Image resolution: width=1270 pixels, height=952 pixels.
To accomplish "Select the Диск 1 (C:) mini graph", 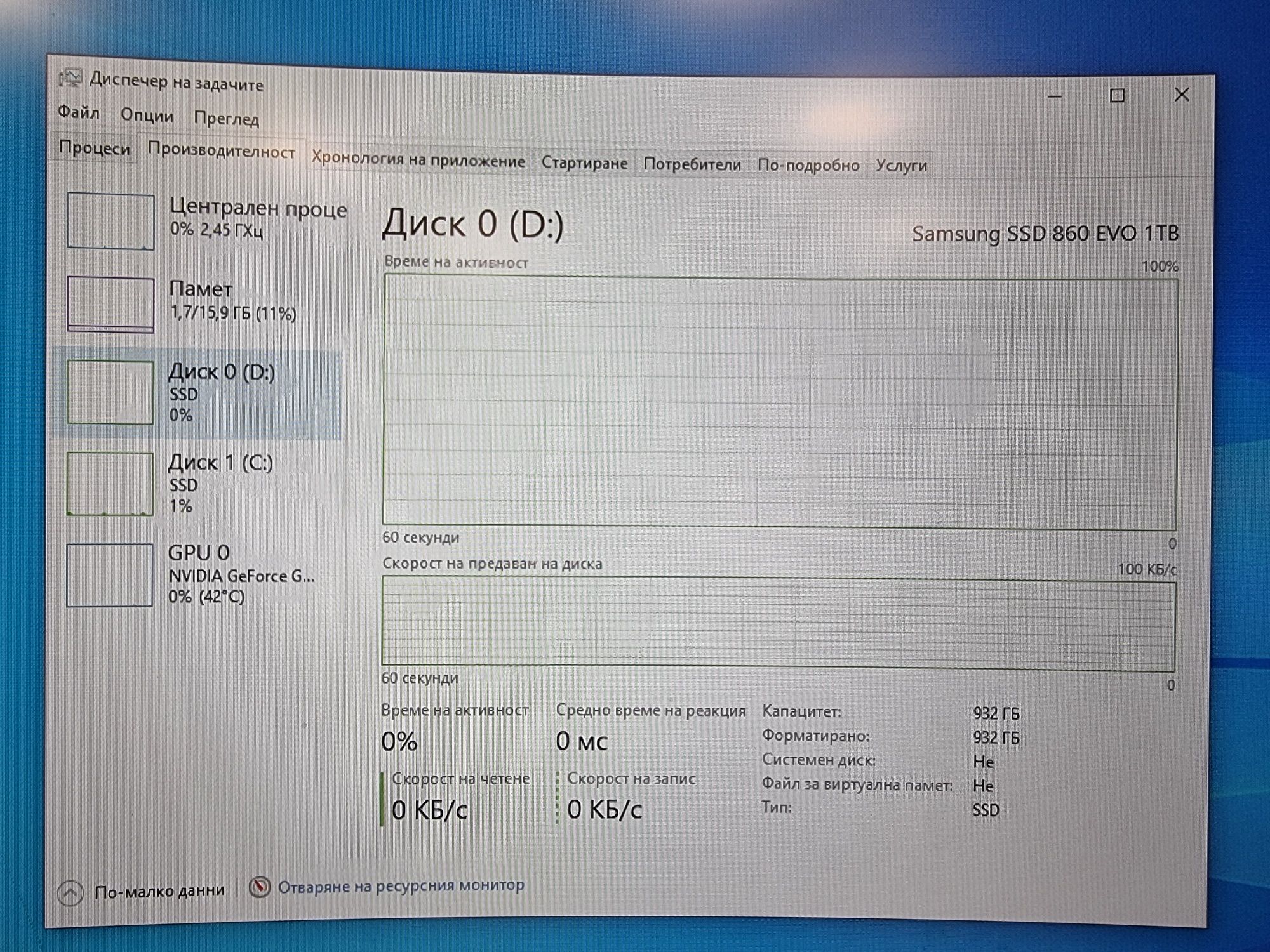I will click(110, 483).
